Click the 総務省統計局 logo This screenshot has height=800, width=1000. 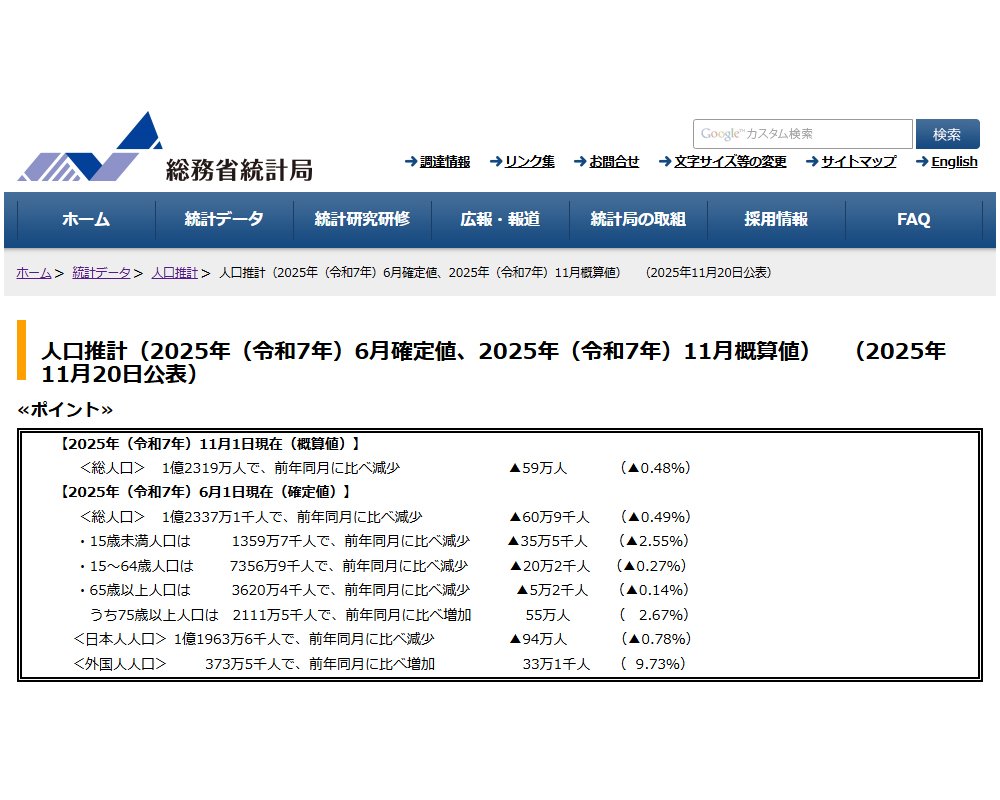[x=165, y=150]
